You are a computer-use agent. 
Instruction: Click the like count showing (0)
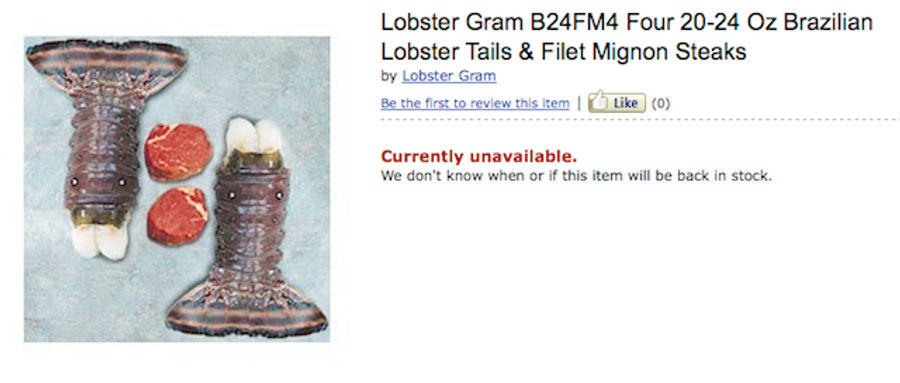pyautogui.click(x=661, y=103)
